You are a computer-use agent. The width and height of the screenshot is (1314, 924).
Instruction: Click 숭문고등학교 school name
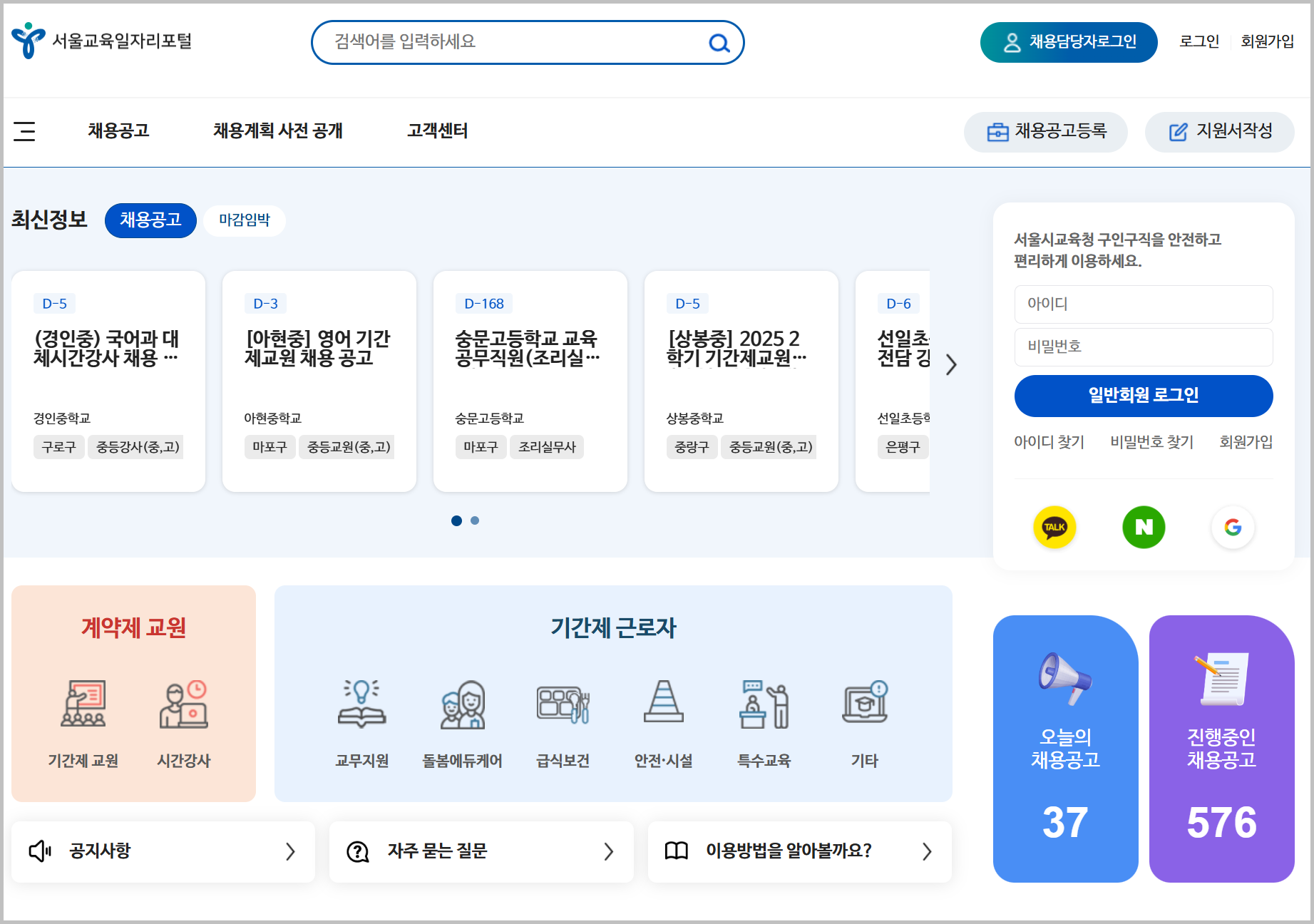[489, 419]
